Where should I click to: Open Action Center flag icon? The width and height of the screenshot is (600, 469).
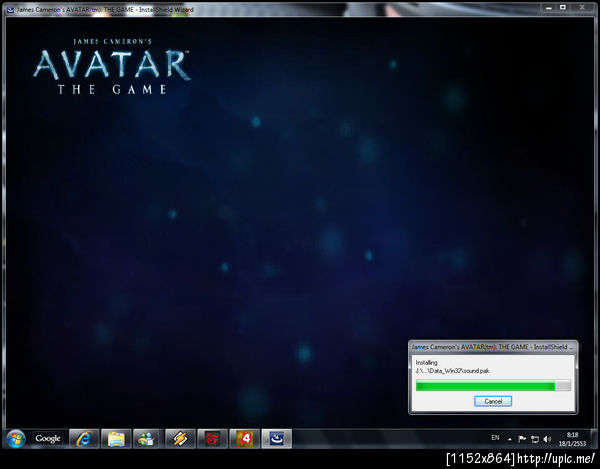point(522,439)
